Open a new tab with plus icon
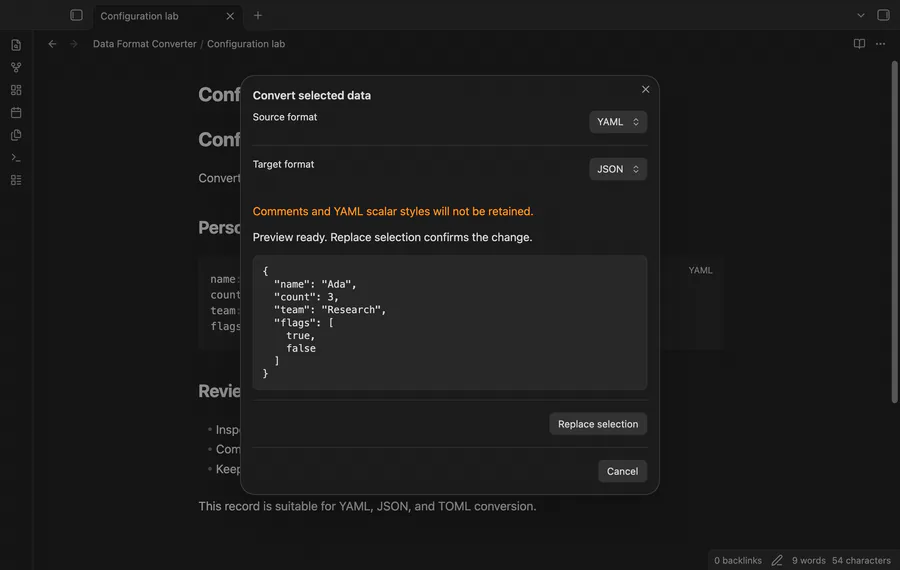 click(258, 15)
